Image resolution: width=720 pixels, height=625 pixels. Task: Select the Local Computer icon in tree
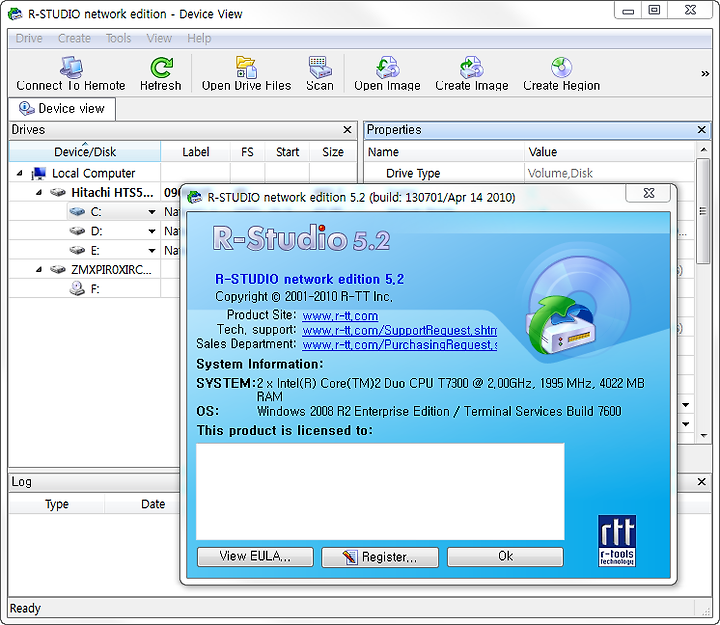point(39,173)
